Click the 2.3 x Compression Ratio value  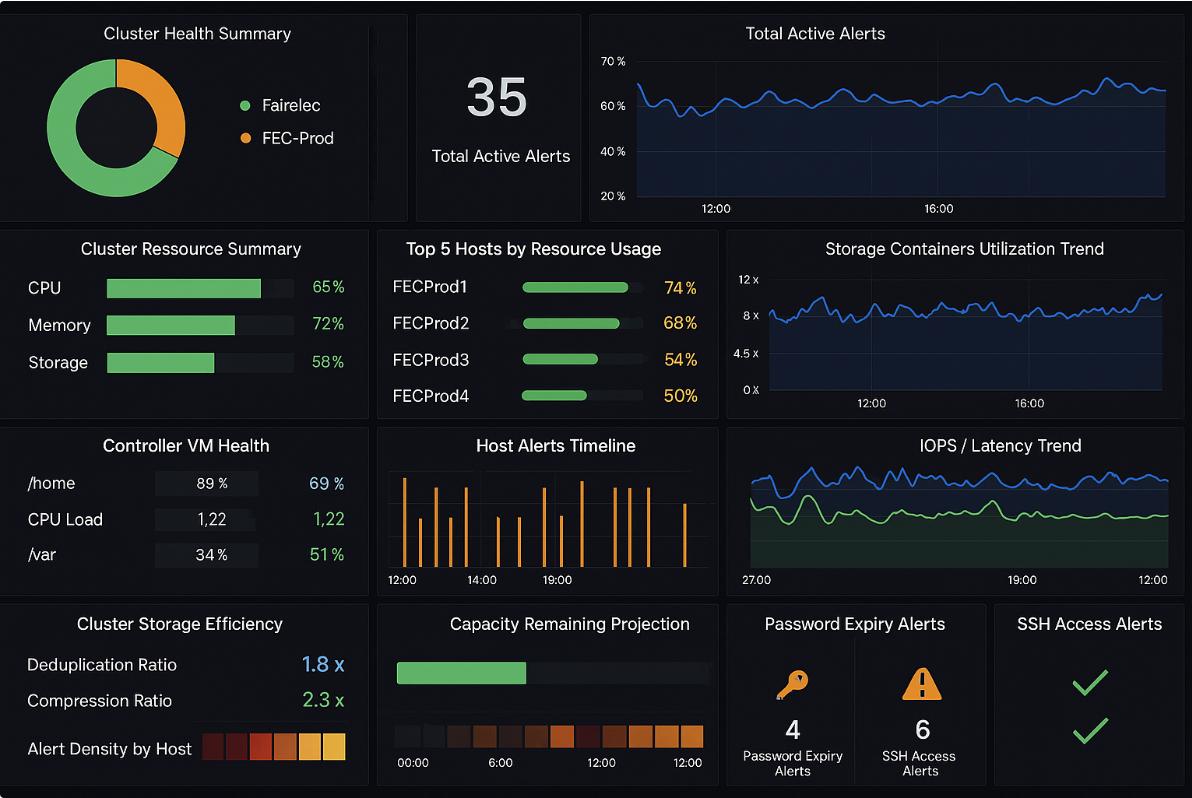[323, 700]
